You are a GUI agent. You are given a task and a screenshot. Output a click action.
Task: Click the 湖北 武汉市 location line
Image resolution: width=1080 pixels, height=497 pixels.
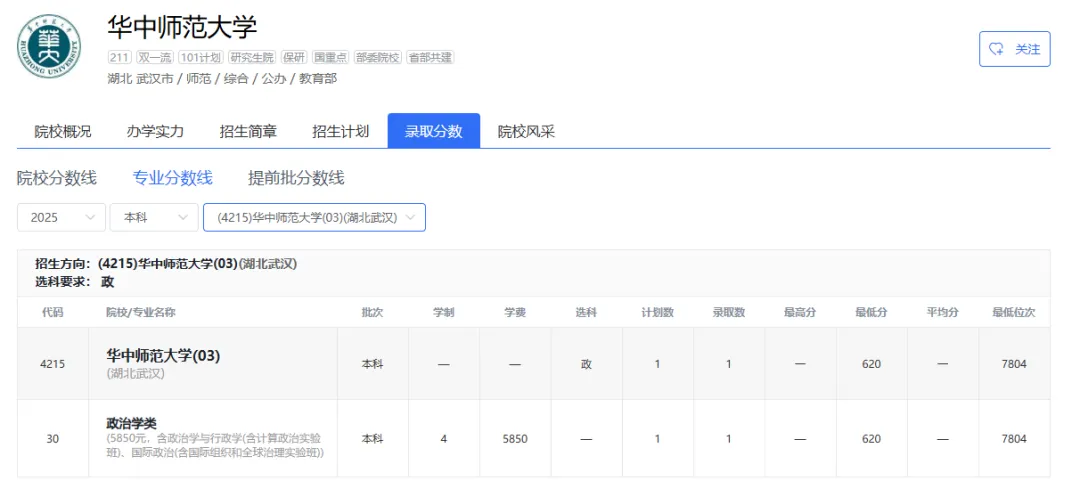[x=222, y=78]
